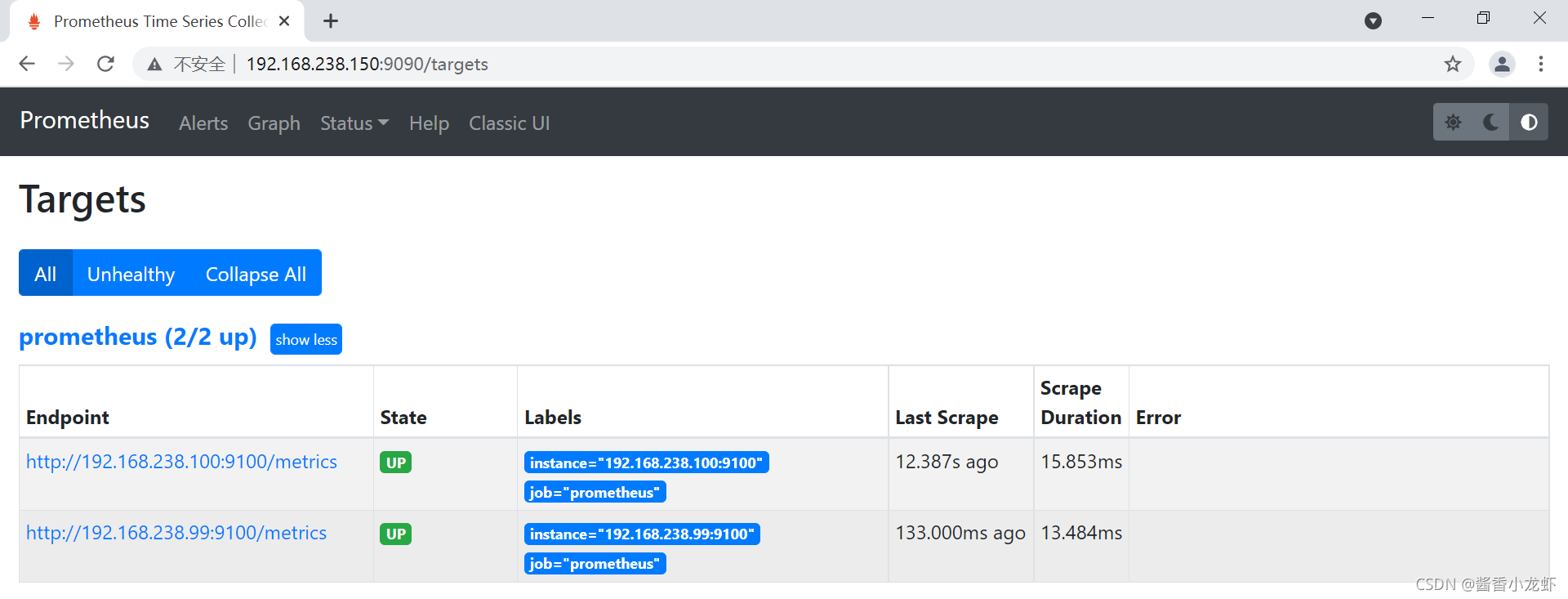Close the Prometheus Time Series tab
Screen dimensions: 1568x599
pyautogui.click(x=284, y=21)
